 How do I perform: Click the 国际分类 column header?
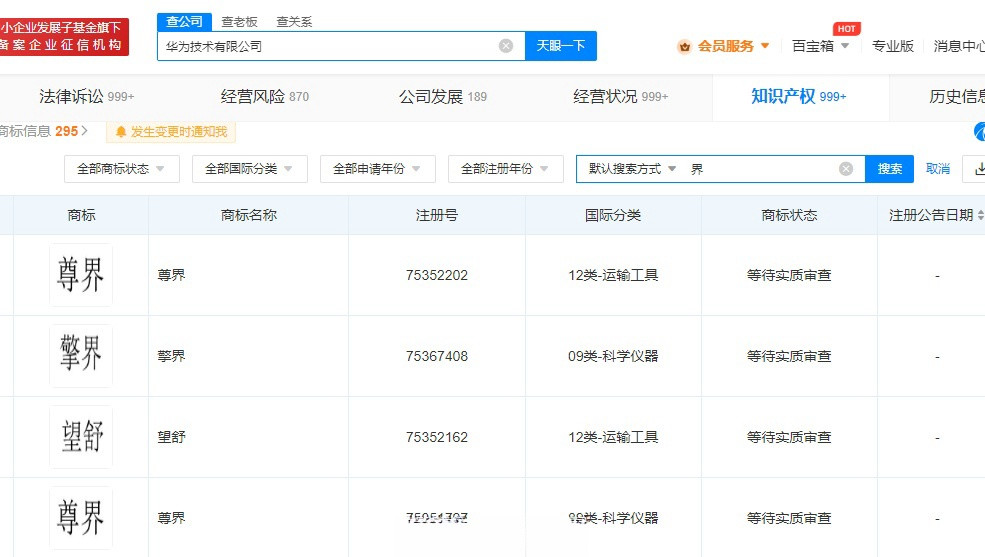coord(613,215)
